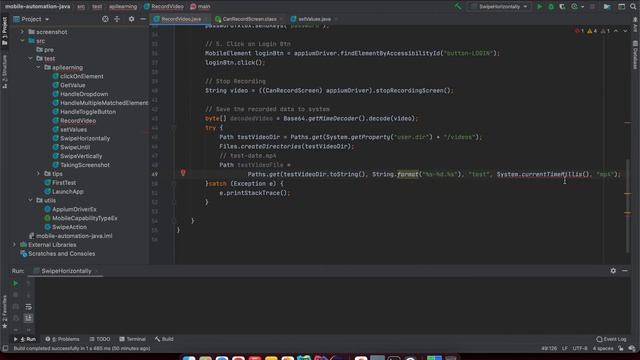Select SwipeVertically class in project tree
The image size is (640, 360).
click(81, 156)
